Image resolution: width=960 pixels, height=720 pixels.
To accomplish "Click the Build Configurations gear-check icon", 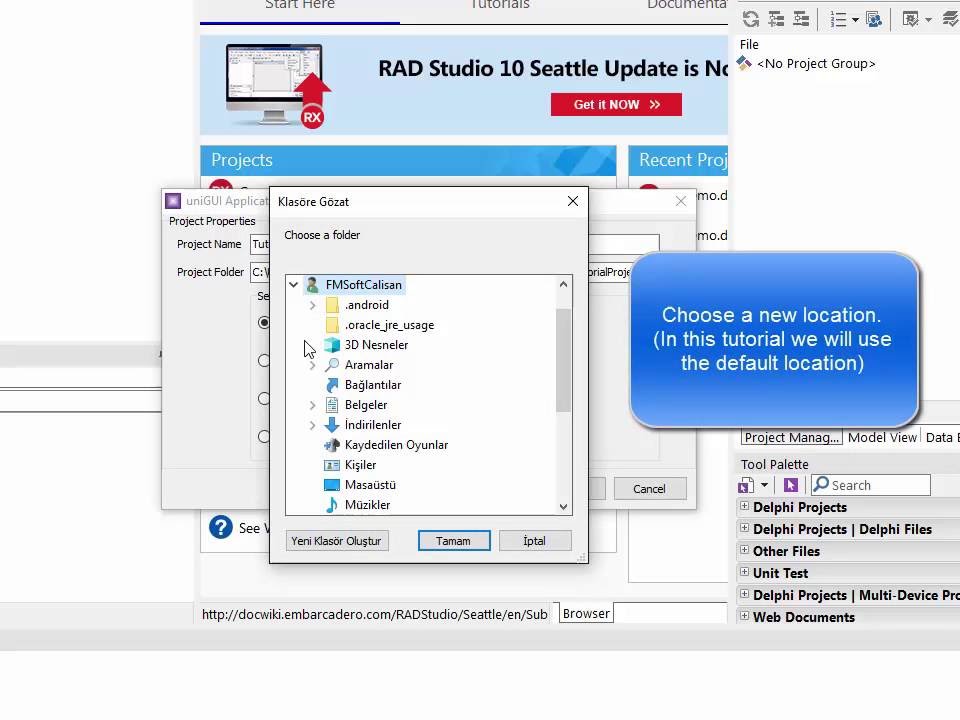I will point(910,20).
